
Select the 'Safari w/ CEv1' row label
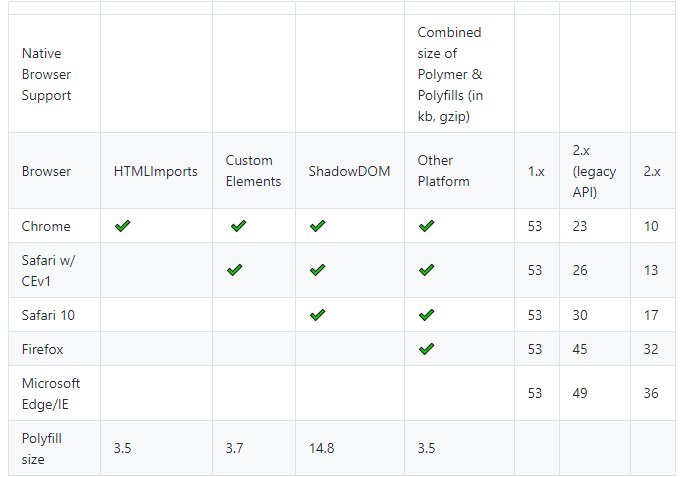[x=48, y=271]
